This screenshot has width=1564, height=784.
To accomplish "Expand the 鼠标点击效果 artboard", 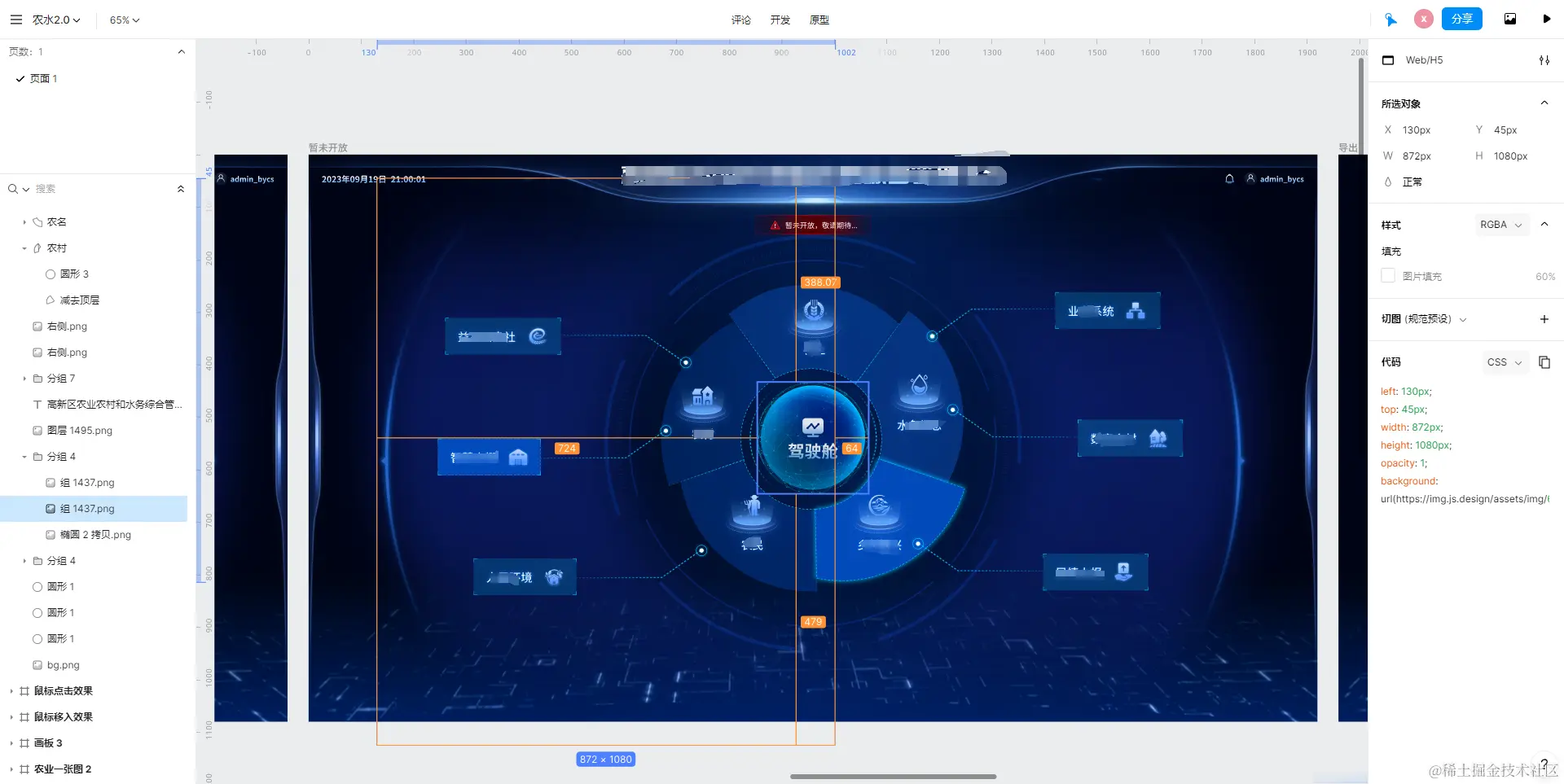I will 11,690.
